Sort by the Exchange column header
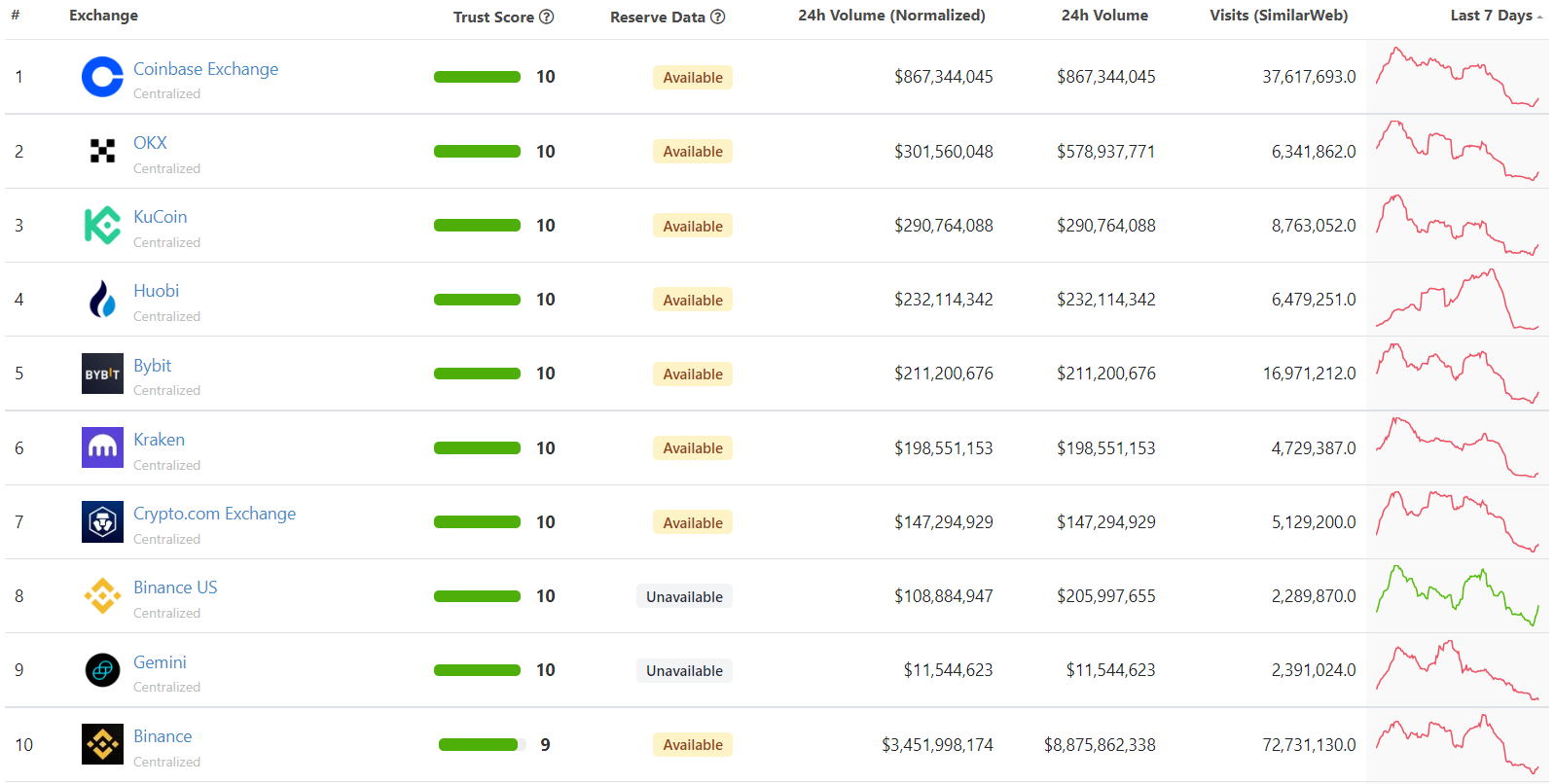 [103, 16]
